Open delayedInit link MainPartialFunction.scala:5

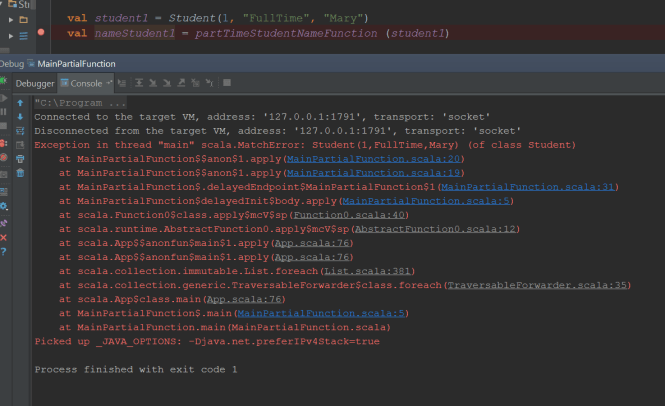pyautogui.click(x=426, y=201)
